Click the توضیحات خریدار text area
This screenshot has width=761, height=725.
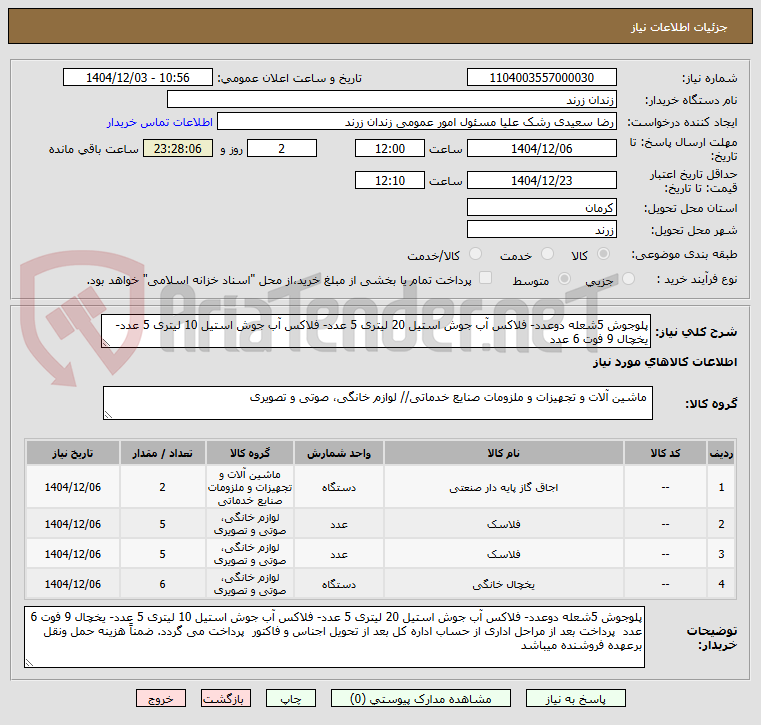click(x=334, y=637)
